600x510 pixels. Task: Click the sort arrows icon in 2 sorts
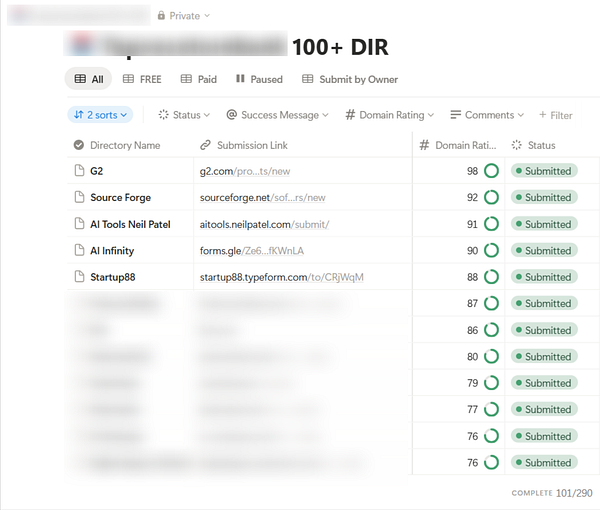[x=78, y=114]
